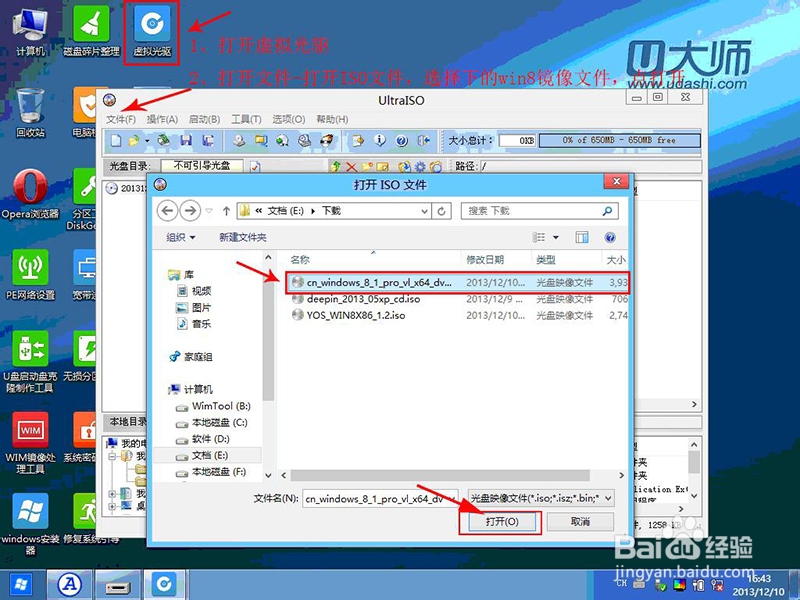Open the recent locations dropdown arrow
The image size is (800, 600).
point(209,211)
